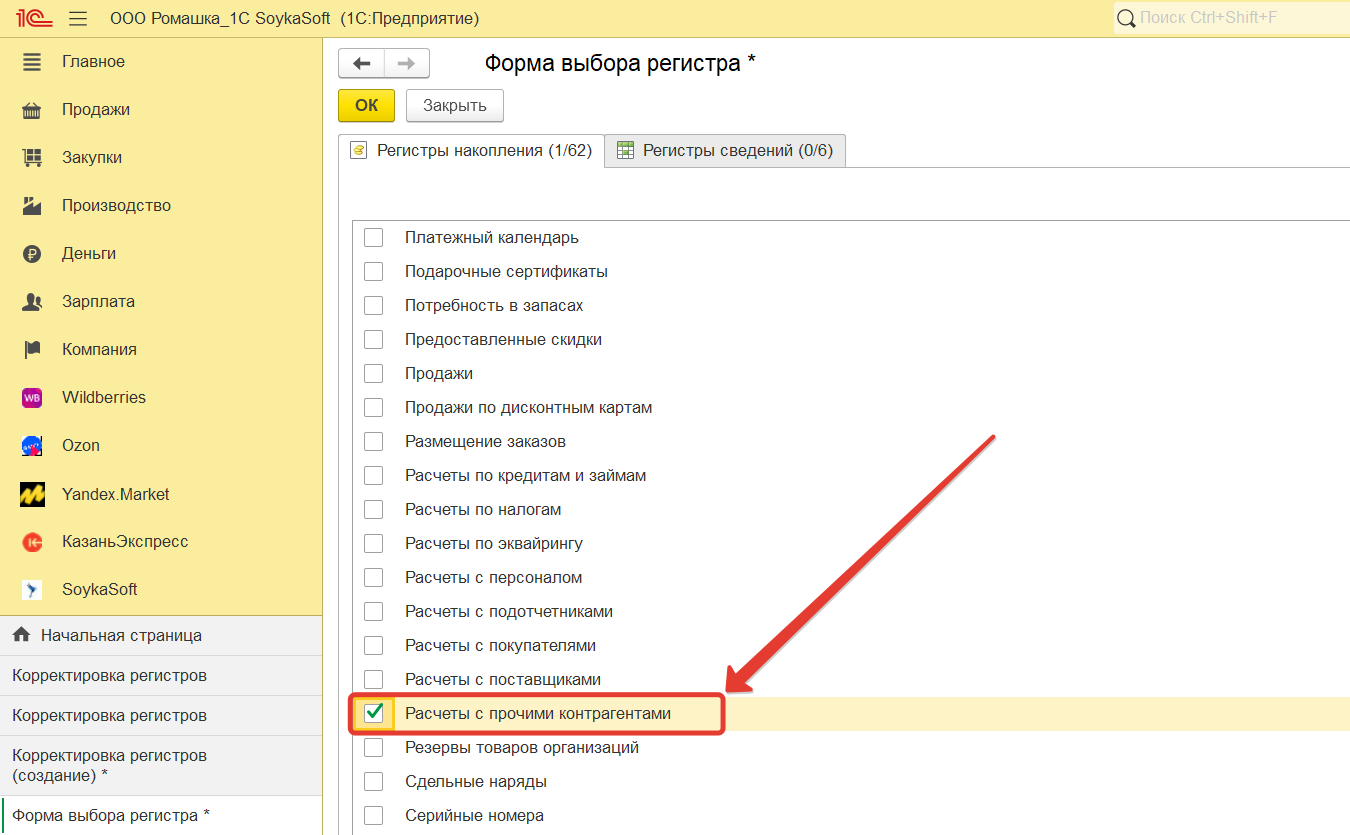Check Продажи по дисконтным картам checkbox
The height and width of the screenshot is (835, 1350).
[x=373, y=408]
